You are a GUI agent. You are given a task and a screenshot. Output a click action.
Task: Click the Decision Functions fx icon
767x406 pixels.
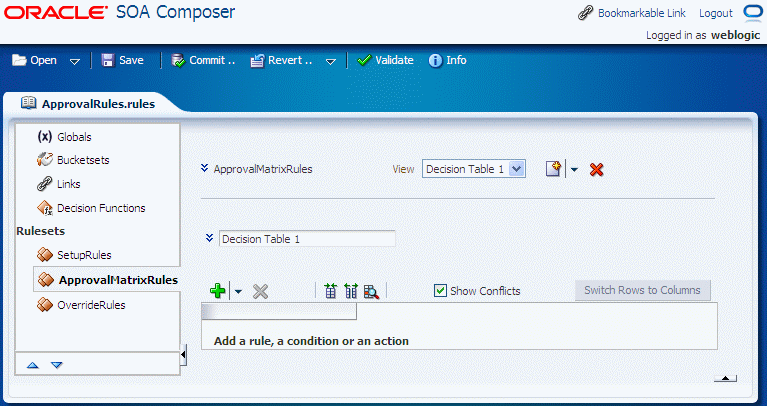[45, 208]
